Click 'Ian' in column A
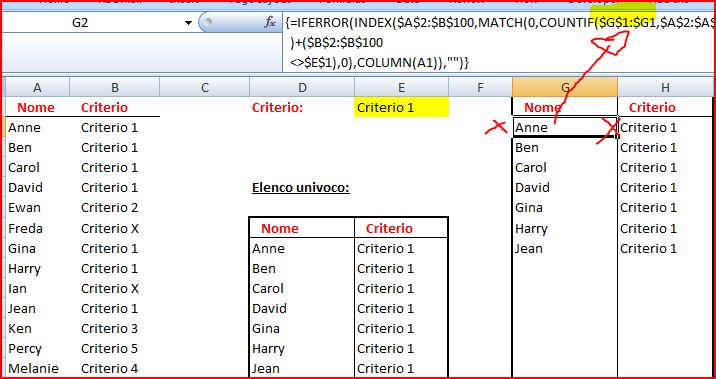 (x=17, y=289)
